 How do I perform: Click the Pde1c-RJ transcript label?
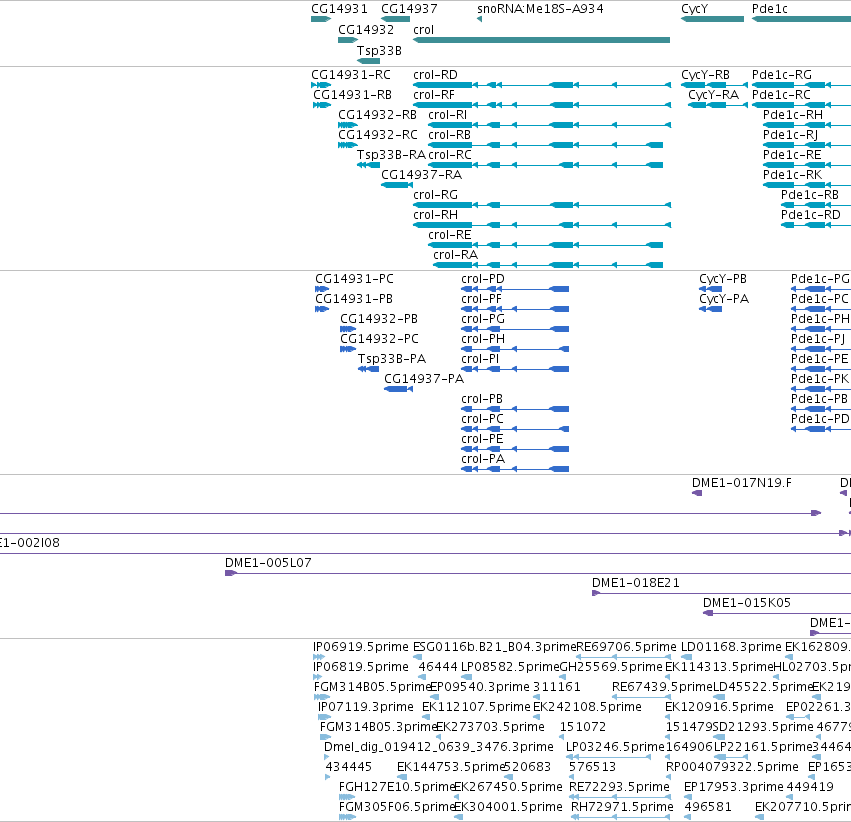(790, 135)
